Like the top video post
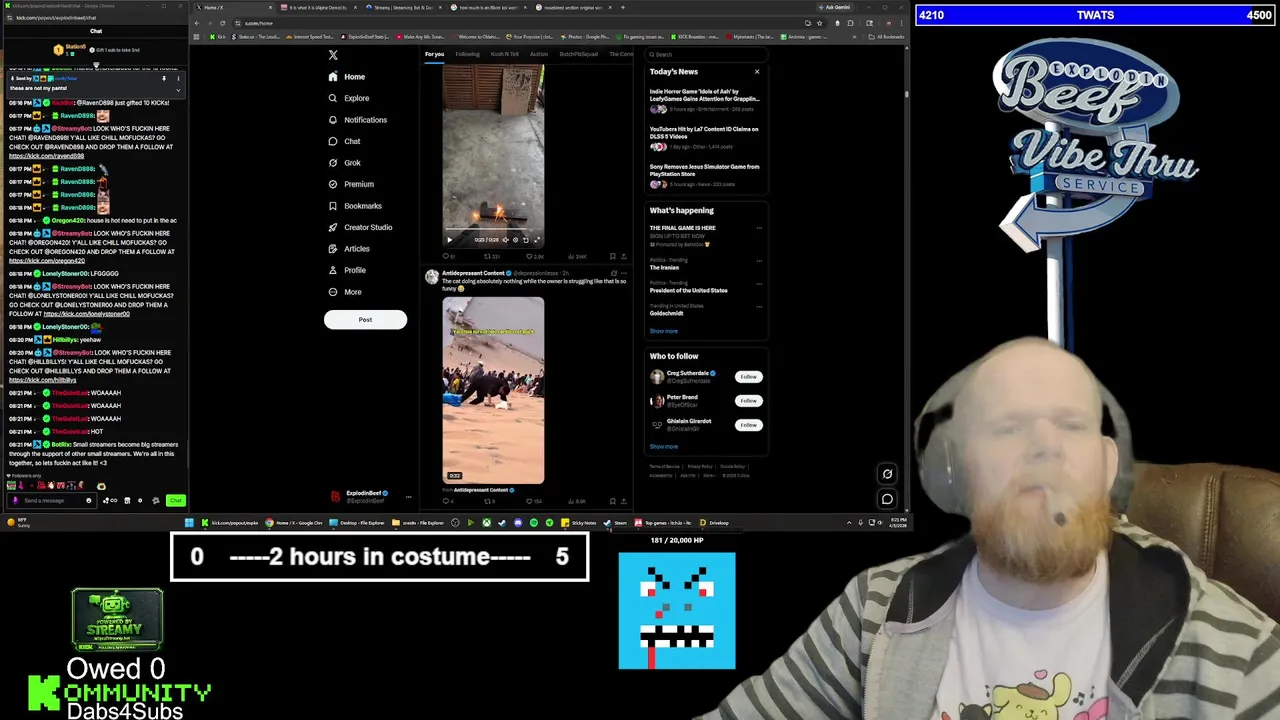 tap(530, 256)
